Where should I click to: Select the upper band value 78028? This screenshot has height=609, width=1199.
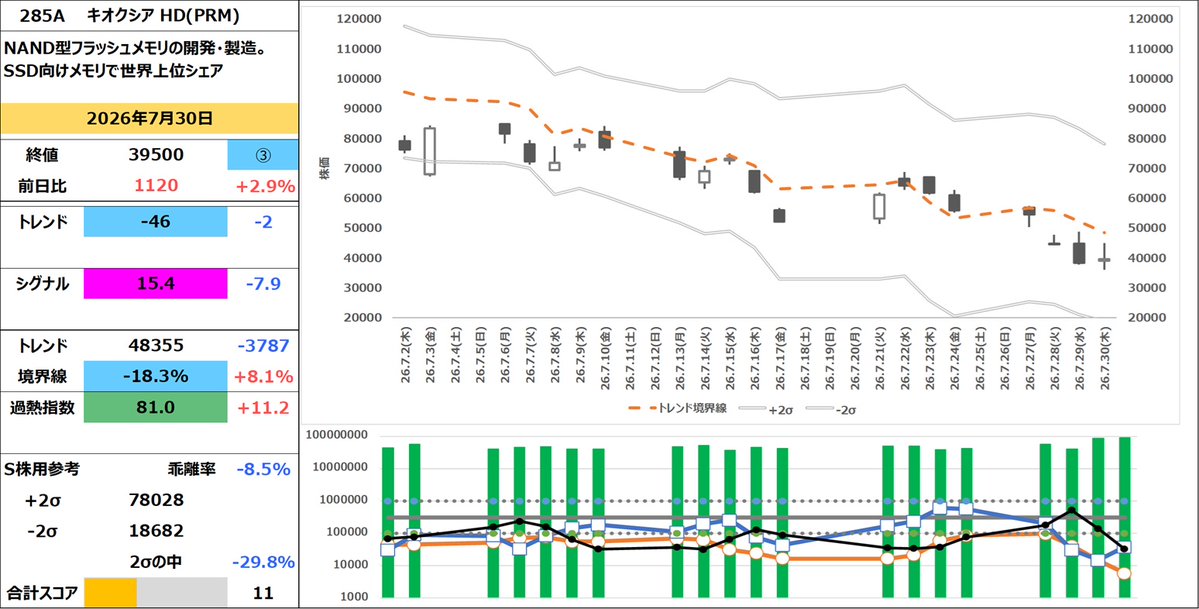pos(157,500)
